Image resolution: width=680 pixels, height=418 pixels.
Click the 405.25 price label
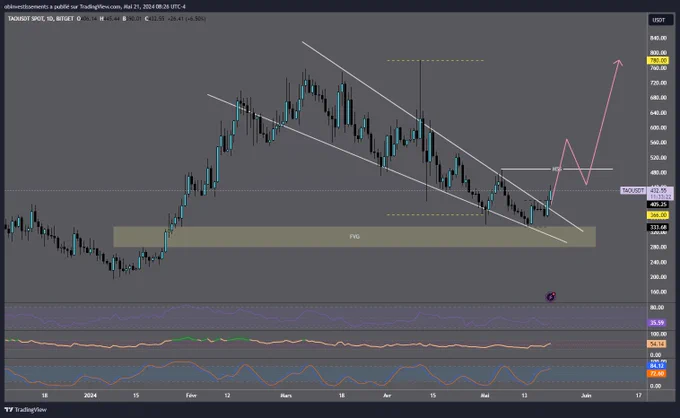click(x=658, y=204)
